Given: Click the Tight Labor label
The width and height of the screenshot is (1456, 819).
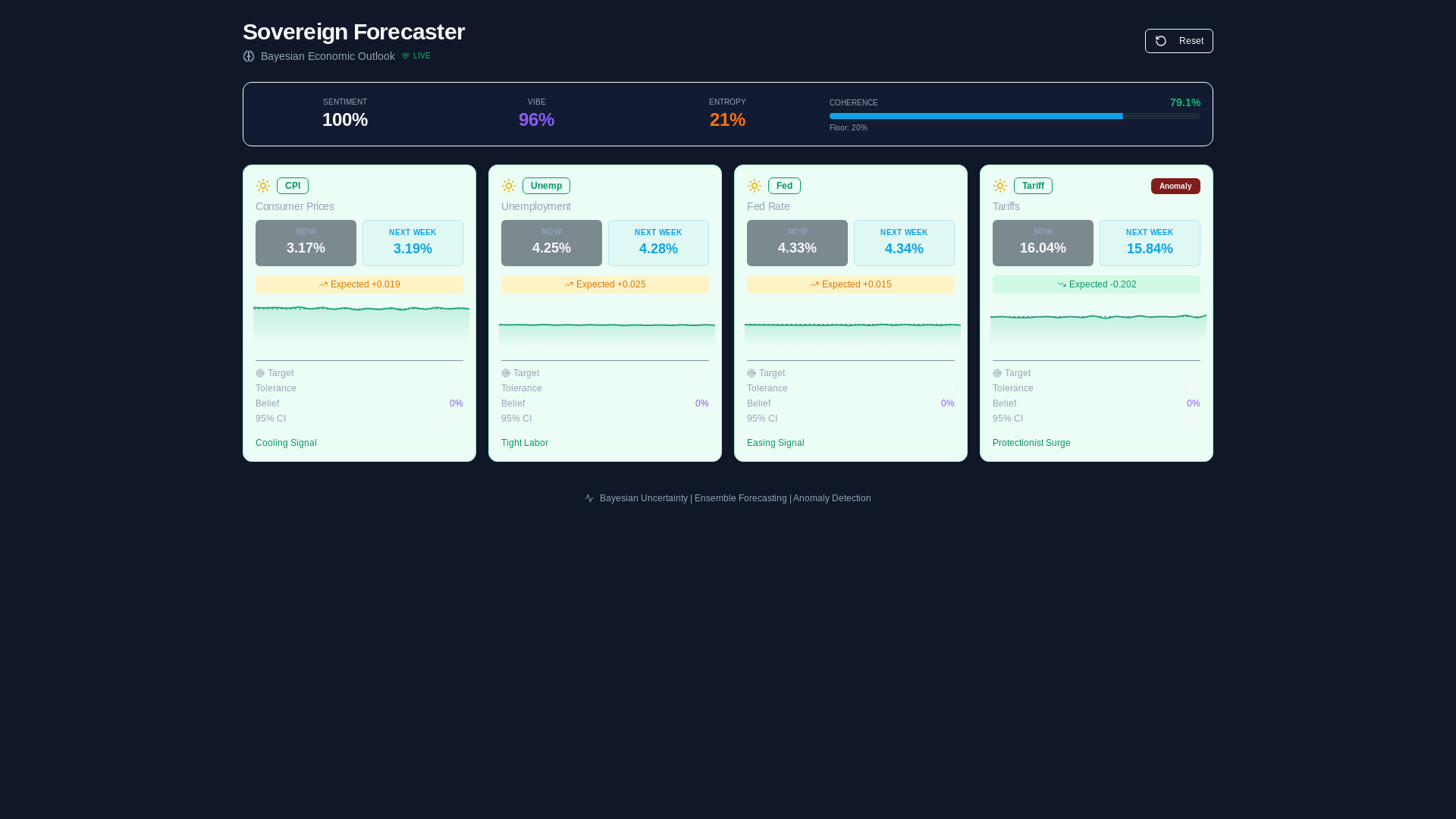Looking at the screenshot, I should coord(525,443).
